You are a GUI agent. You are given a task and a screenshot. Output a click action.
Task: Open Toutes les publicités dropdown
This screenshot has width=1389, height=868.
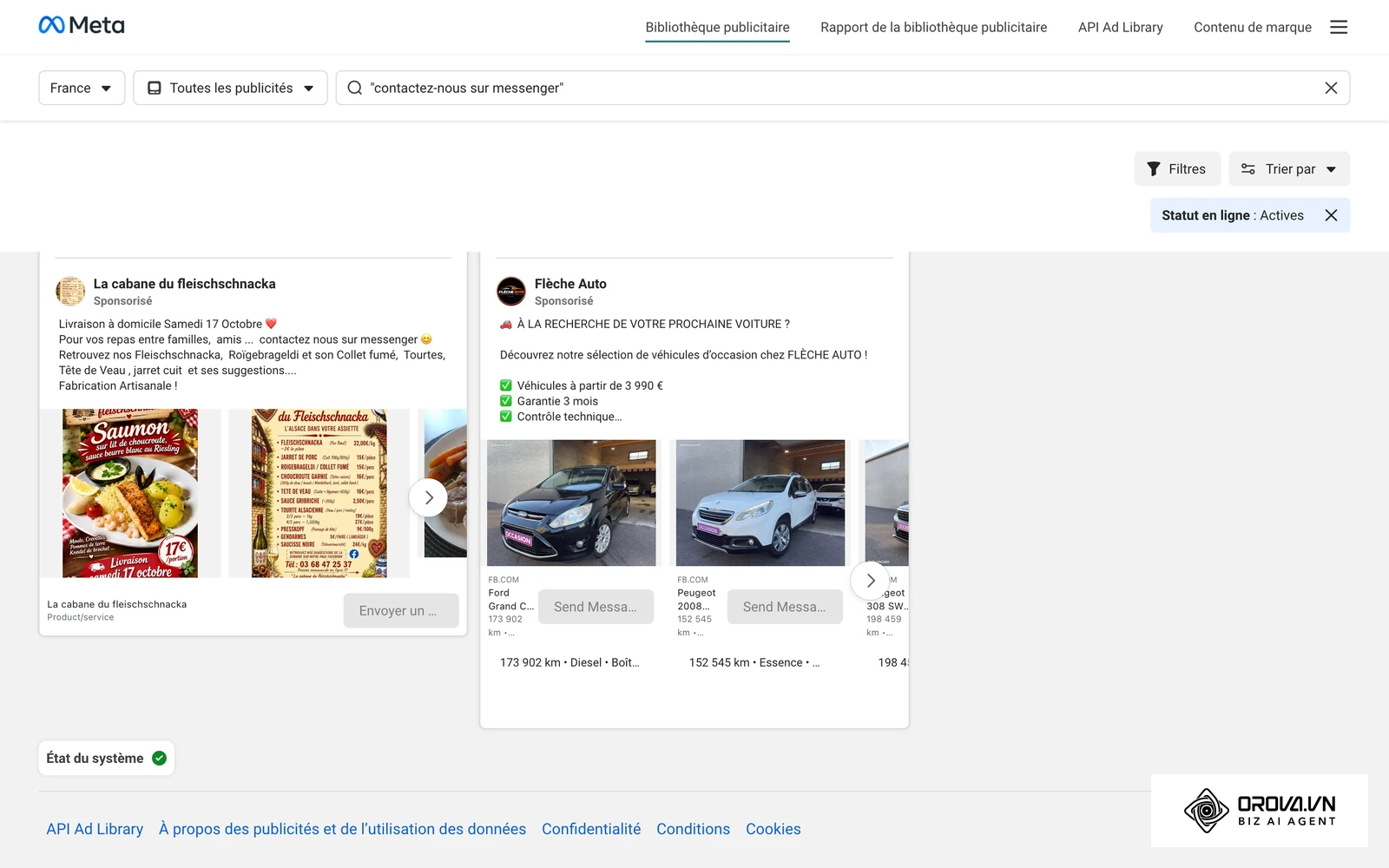coord(230,88)
